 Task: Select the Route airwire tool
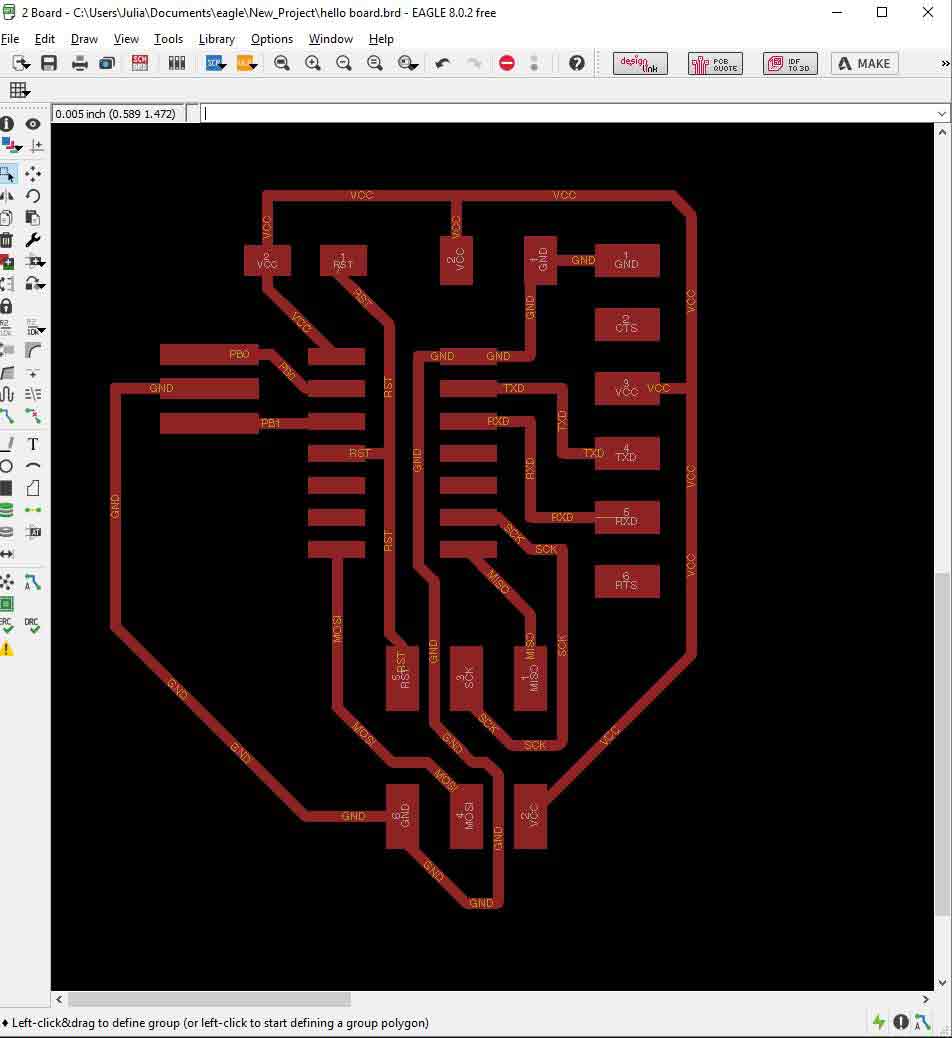(7, 416)
